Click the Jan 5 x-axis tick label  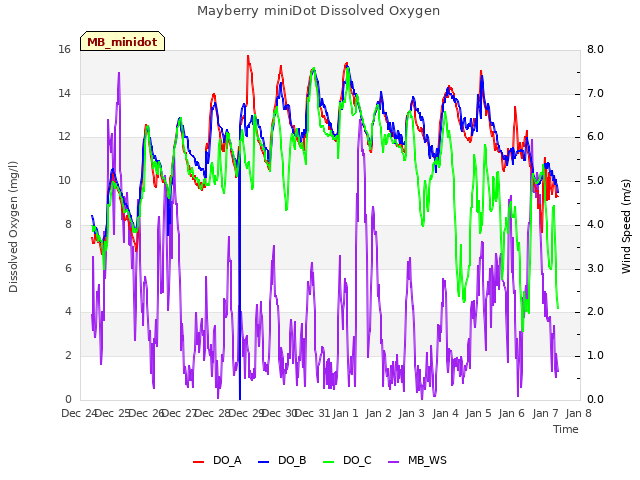pos(478,413)
